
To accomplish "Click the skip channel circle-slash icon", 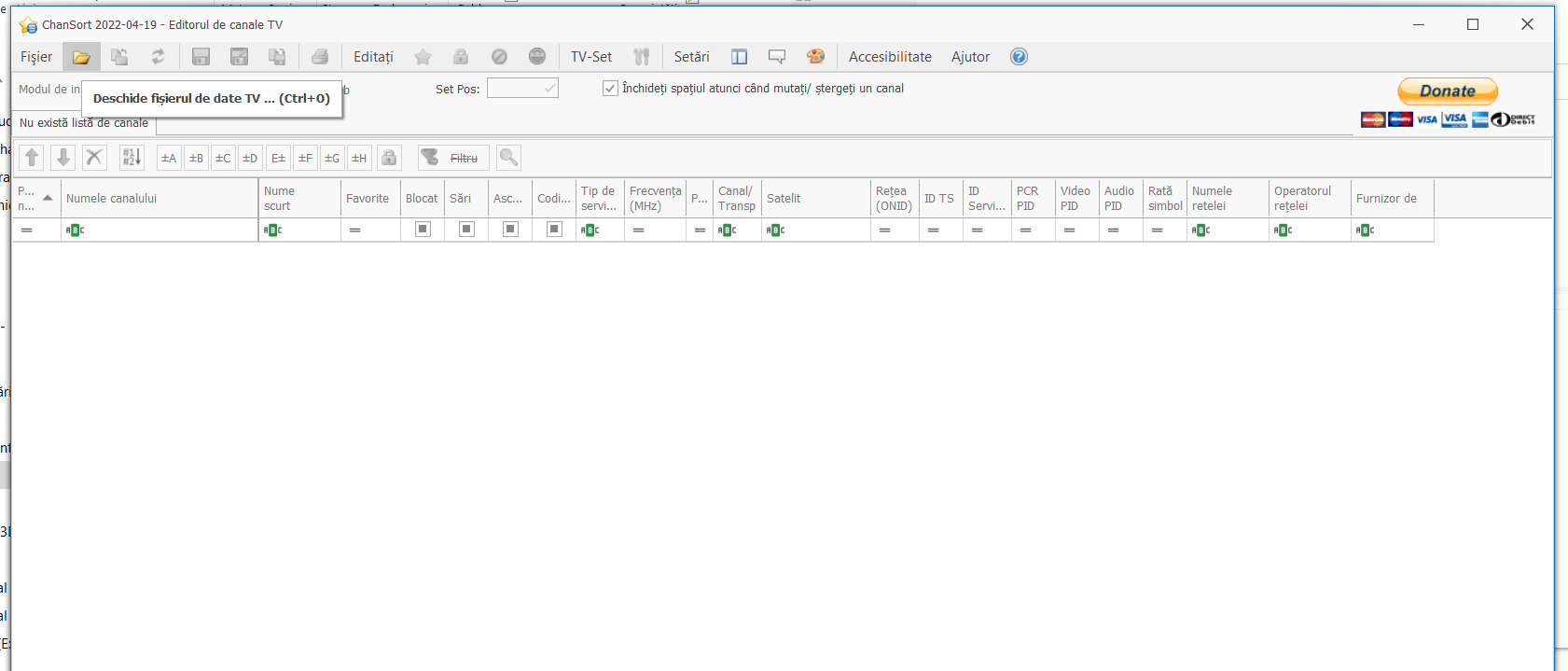I will (499, 57).
